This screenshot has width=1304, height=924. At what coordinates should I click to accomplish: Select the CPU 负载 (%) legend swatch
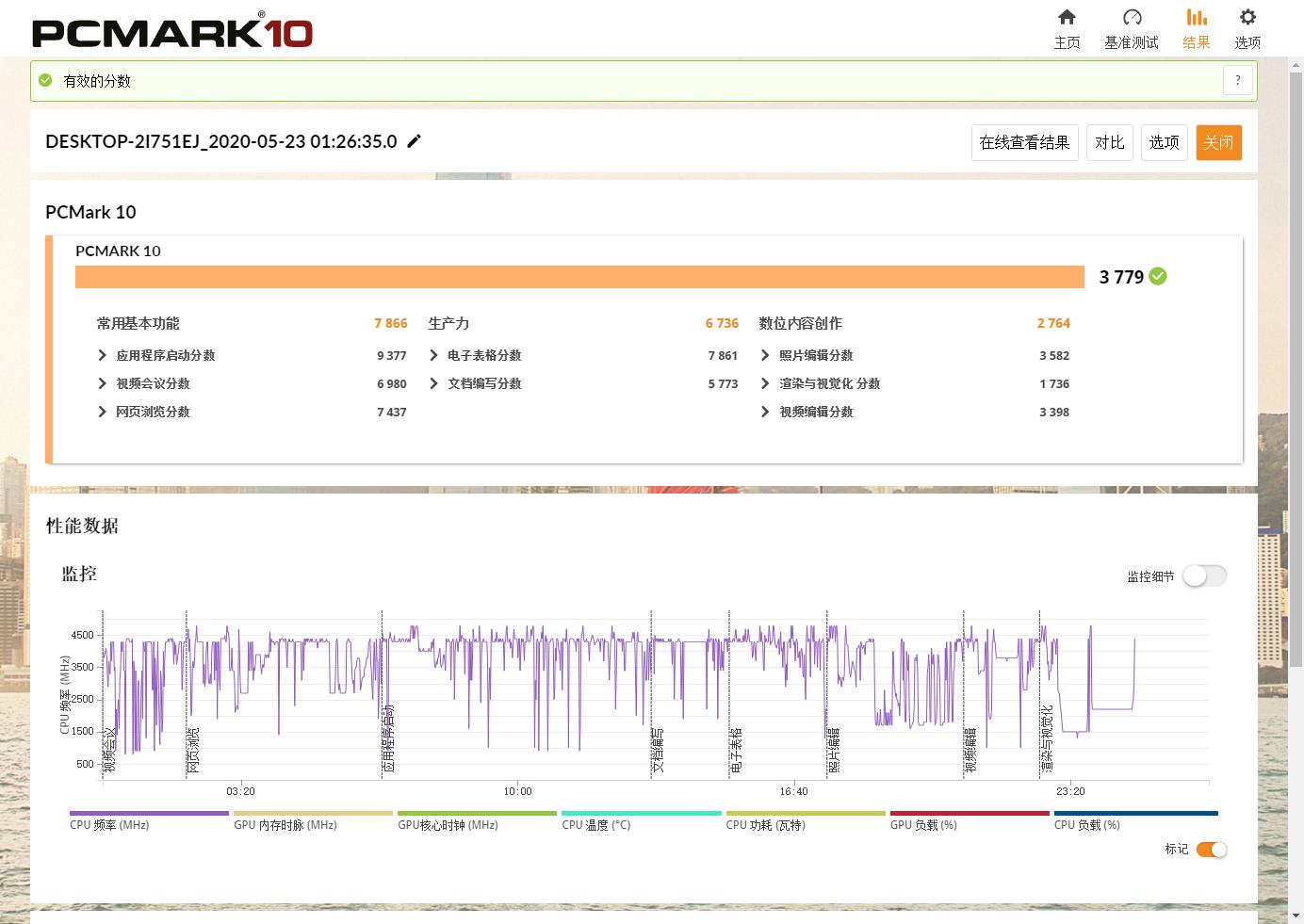click(x=1135, y=813)
